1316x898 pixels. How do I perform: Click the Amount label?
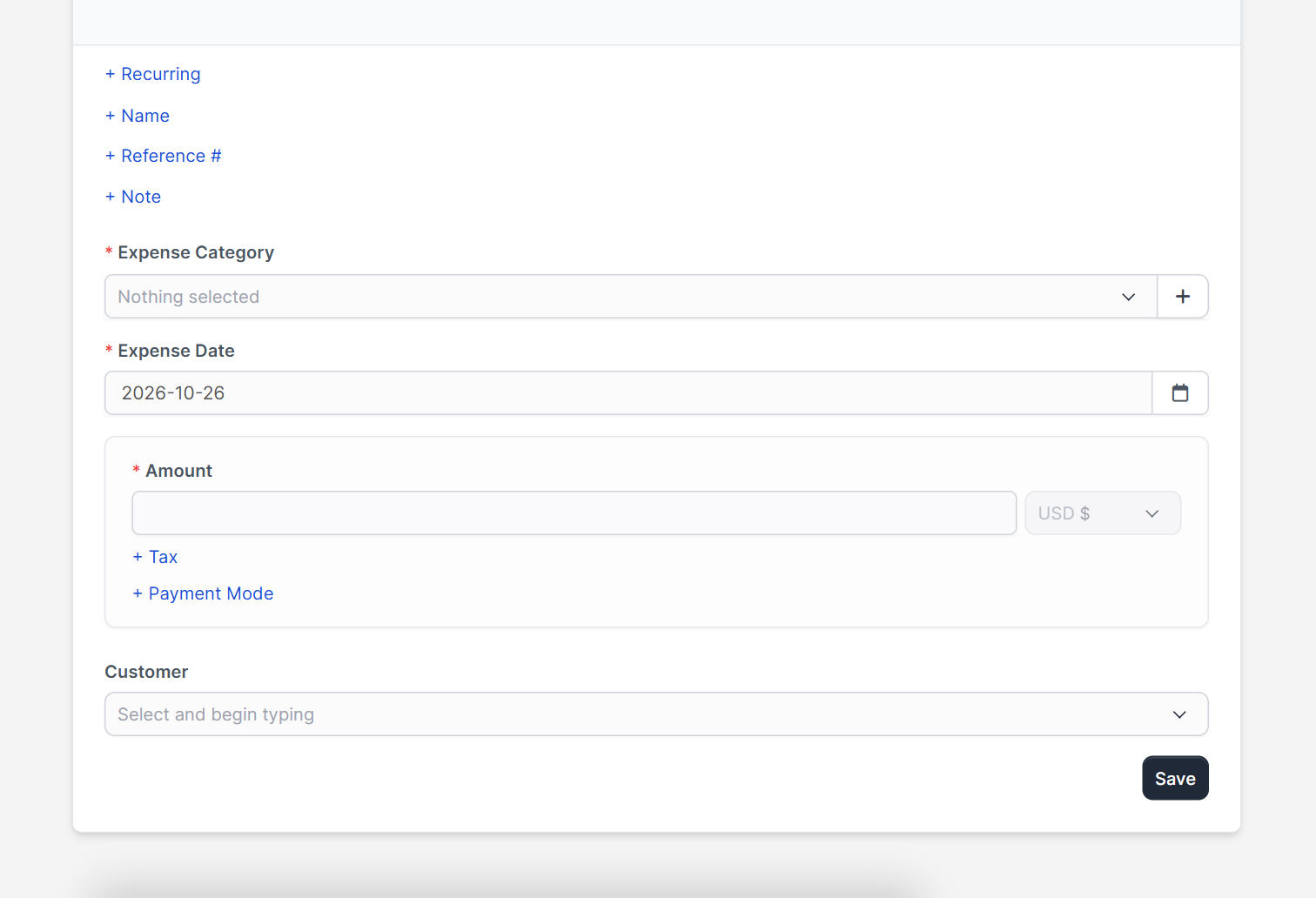click(178, 471)
